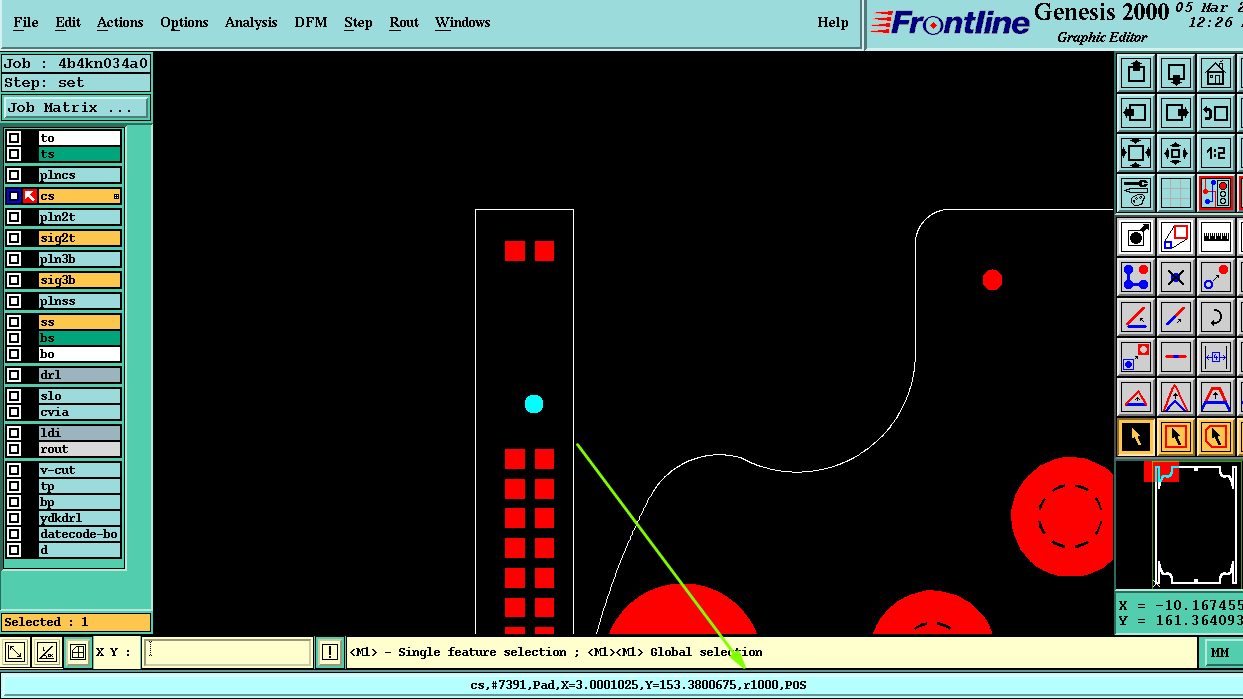The height and width of the screenshot is (699, 1243).
Task: Select the horizontal dimension arrows tool icon
Action: coord(1216,357)
